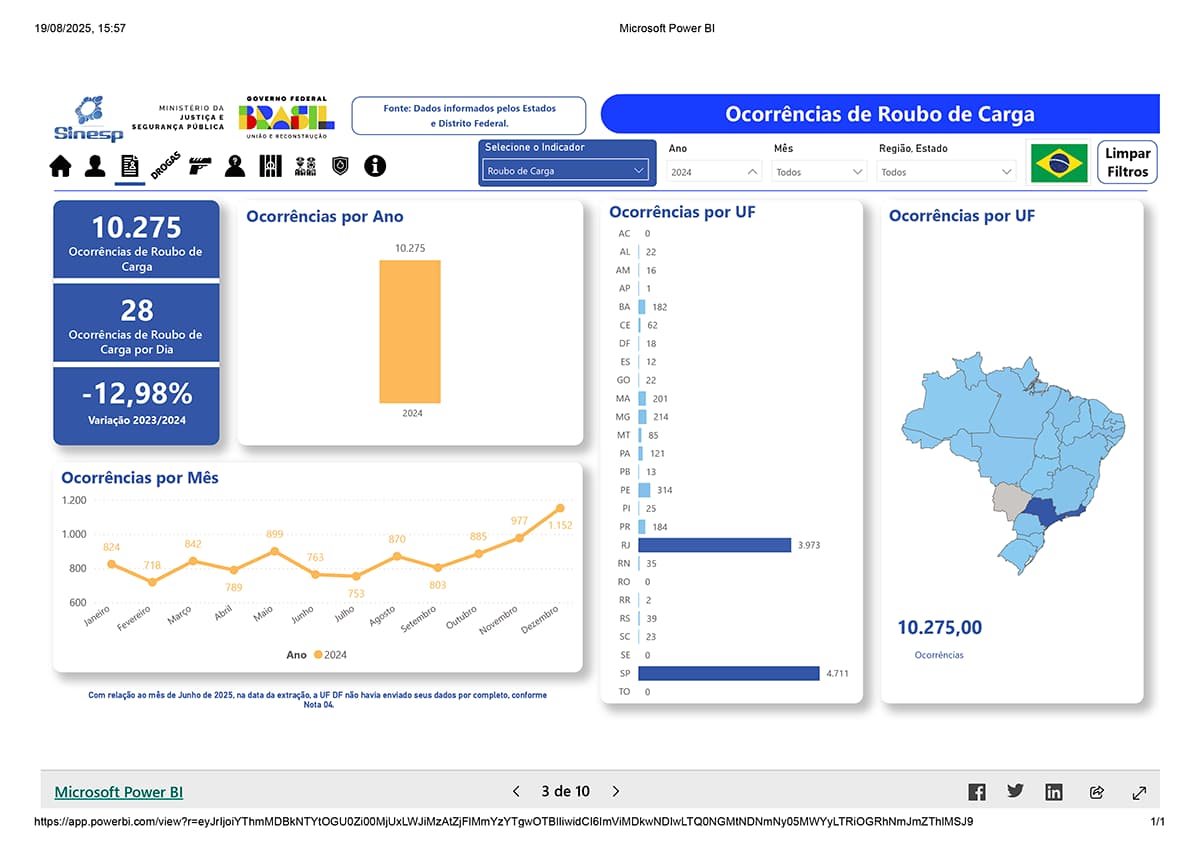This screenshot has width=1200, height=848.
Task: Click the 28 occurrences per day card
Action: [136, 323]
